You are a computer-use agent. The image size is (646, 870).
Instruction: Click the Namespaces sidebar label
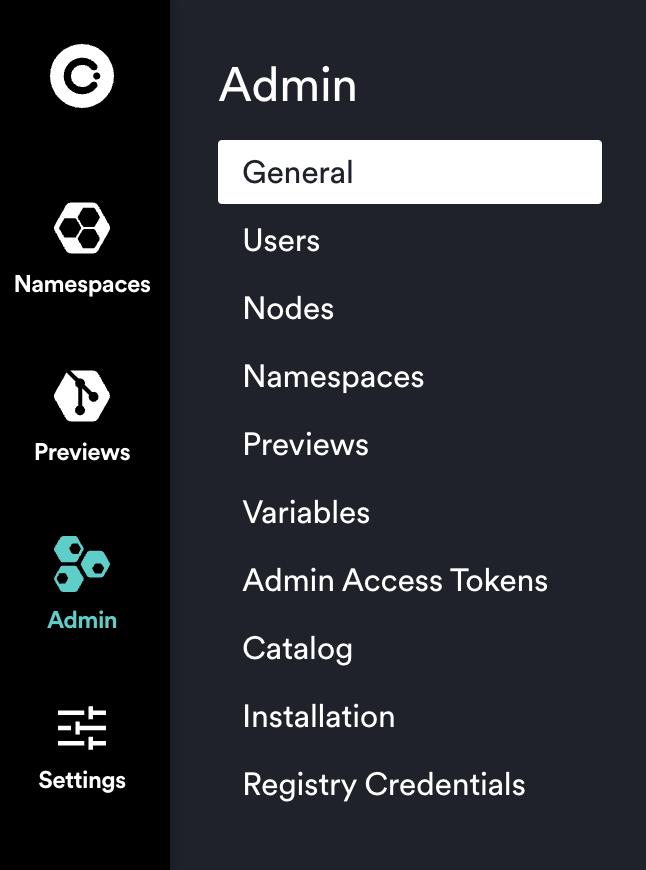point(81,284)
